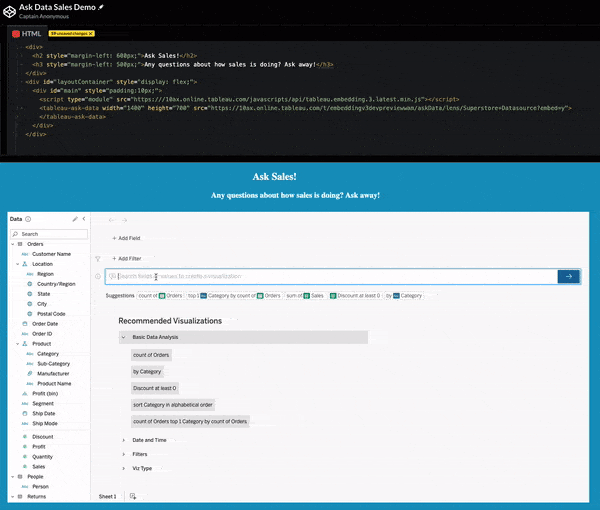Image resolution: width=600 pixels, height=510 pixels.
Task: Click the pin icon next to pen title
Action: click(x=99, y=7)
